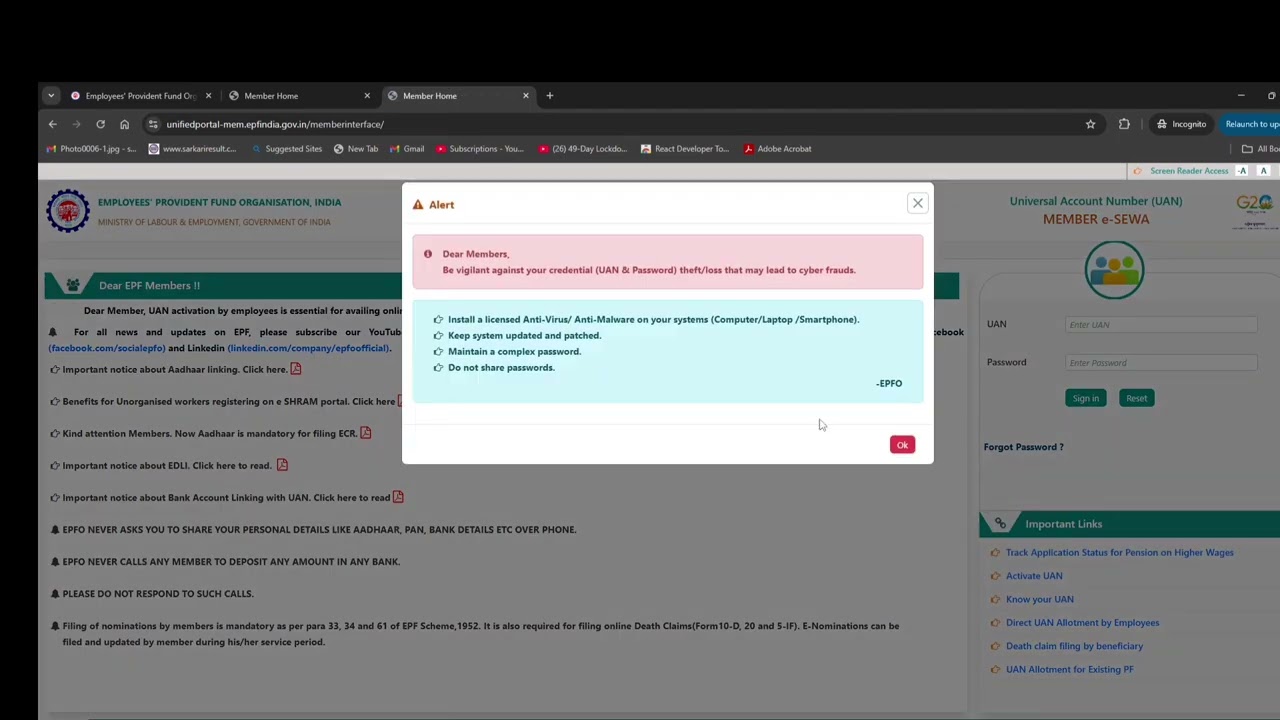Screen dimensions: 1280x720
Task: Open Bank Account Linking notice PDF icon
Action: click(x=398, y=497)
